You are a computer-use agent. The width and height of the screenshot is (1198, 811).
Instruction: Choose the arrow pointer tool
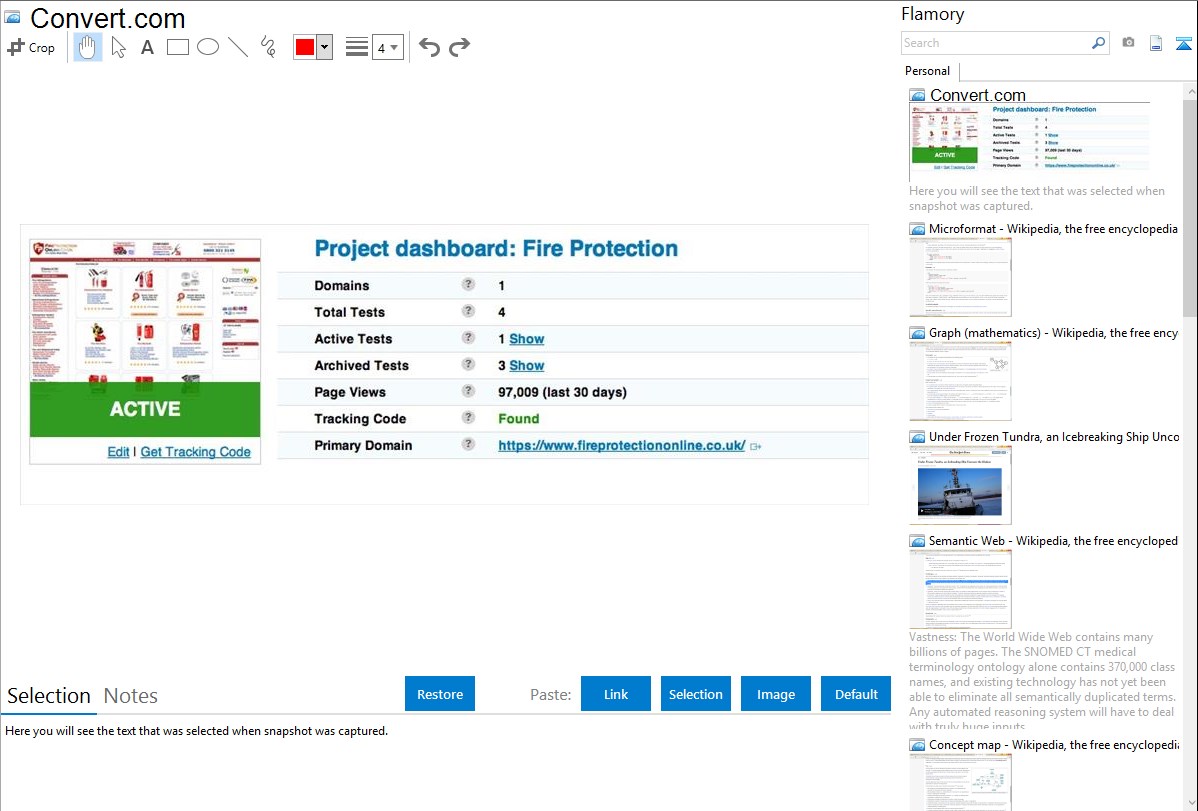(118, 47)
